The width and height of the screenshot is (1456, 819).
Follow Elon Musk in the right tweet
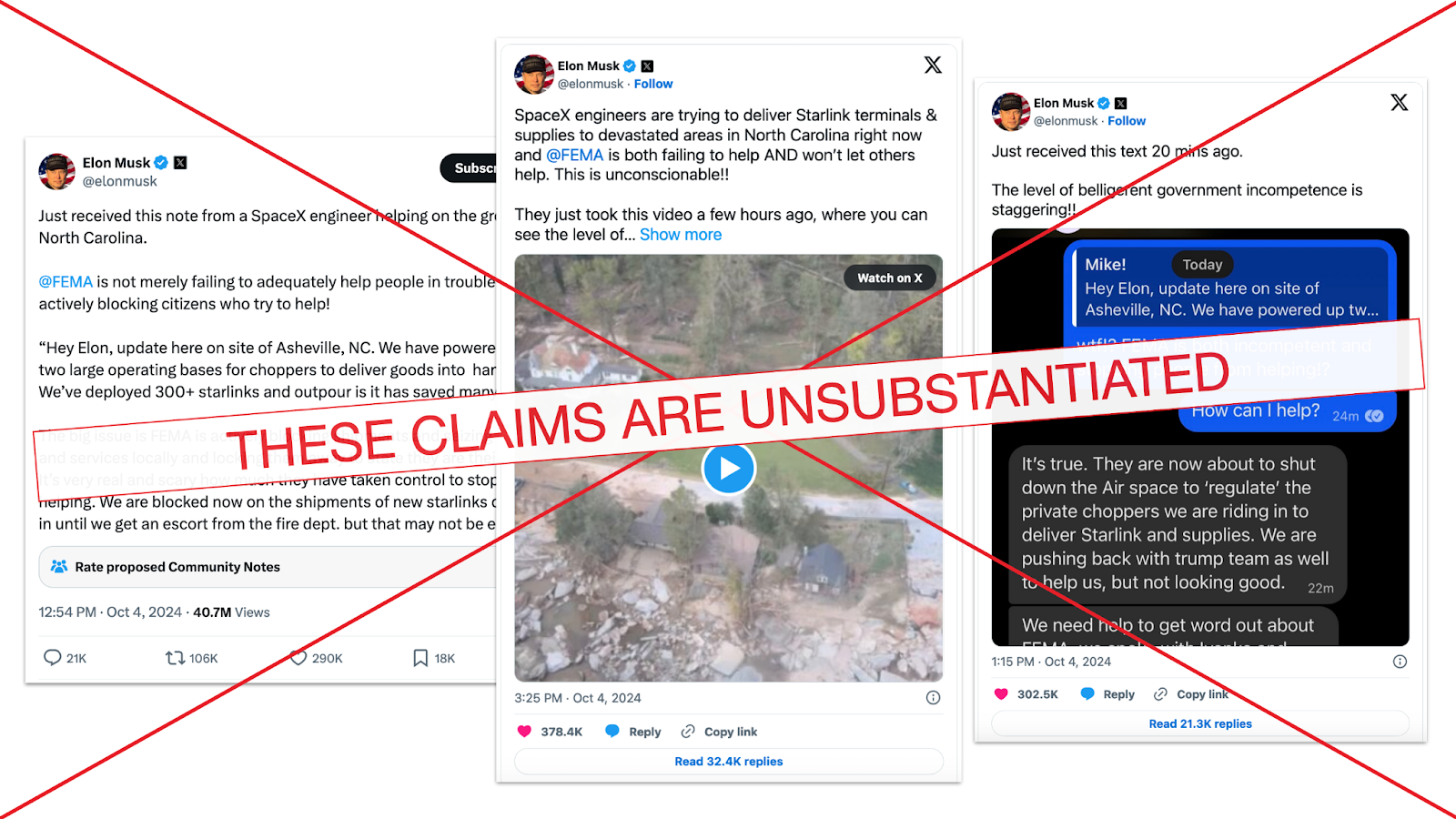point(1127,121)
